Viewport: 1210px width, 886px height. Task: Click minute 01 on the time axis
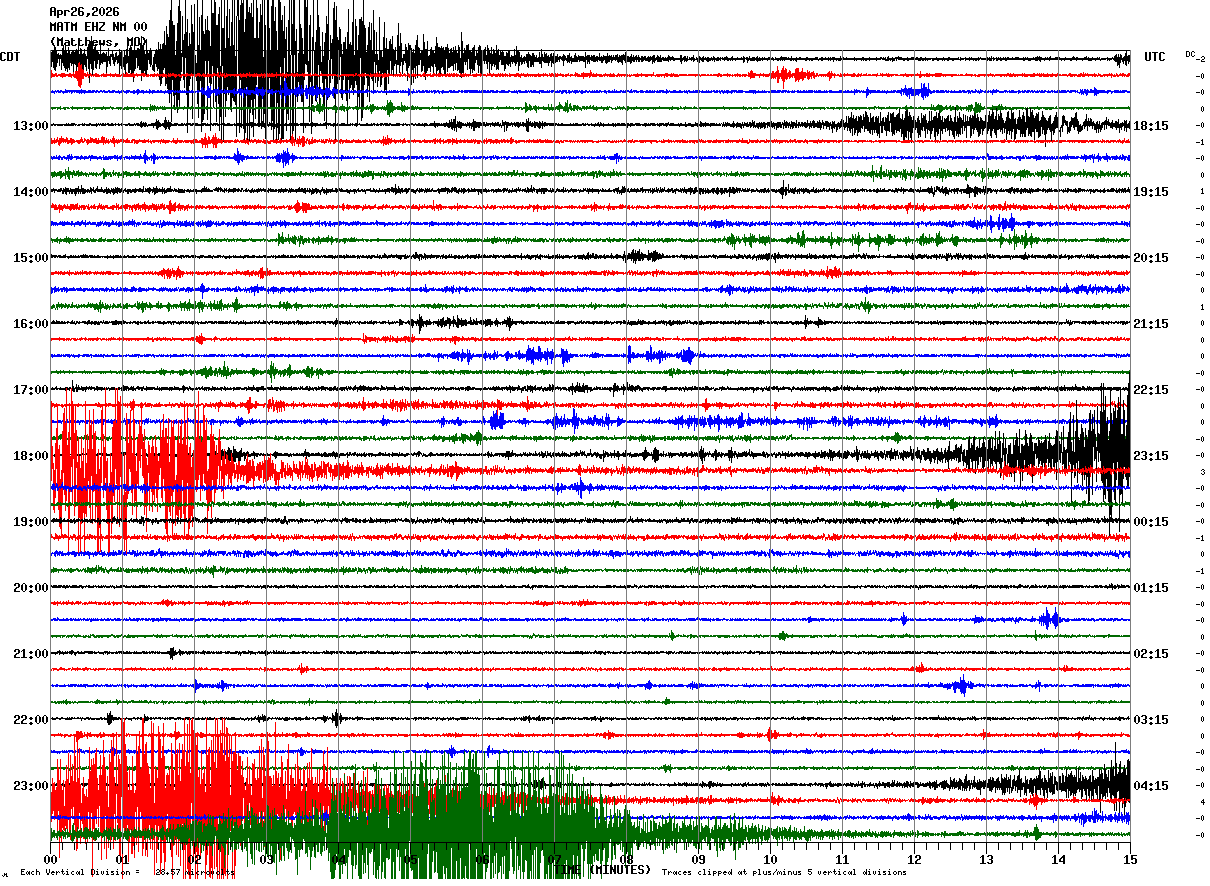(x=123, y=859)
